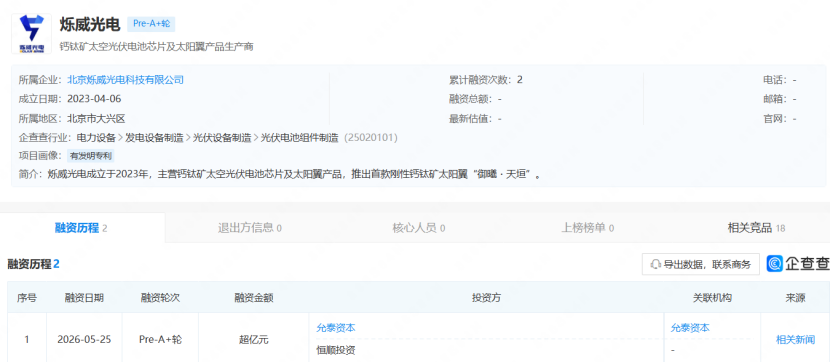Image resolution: width=831 pixels, height=362 pixels.
Task: Click the 2026-05-25 financing date cell
Action: [84, 339]
